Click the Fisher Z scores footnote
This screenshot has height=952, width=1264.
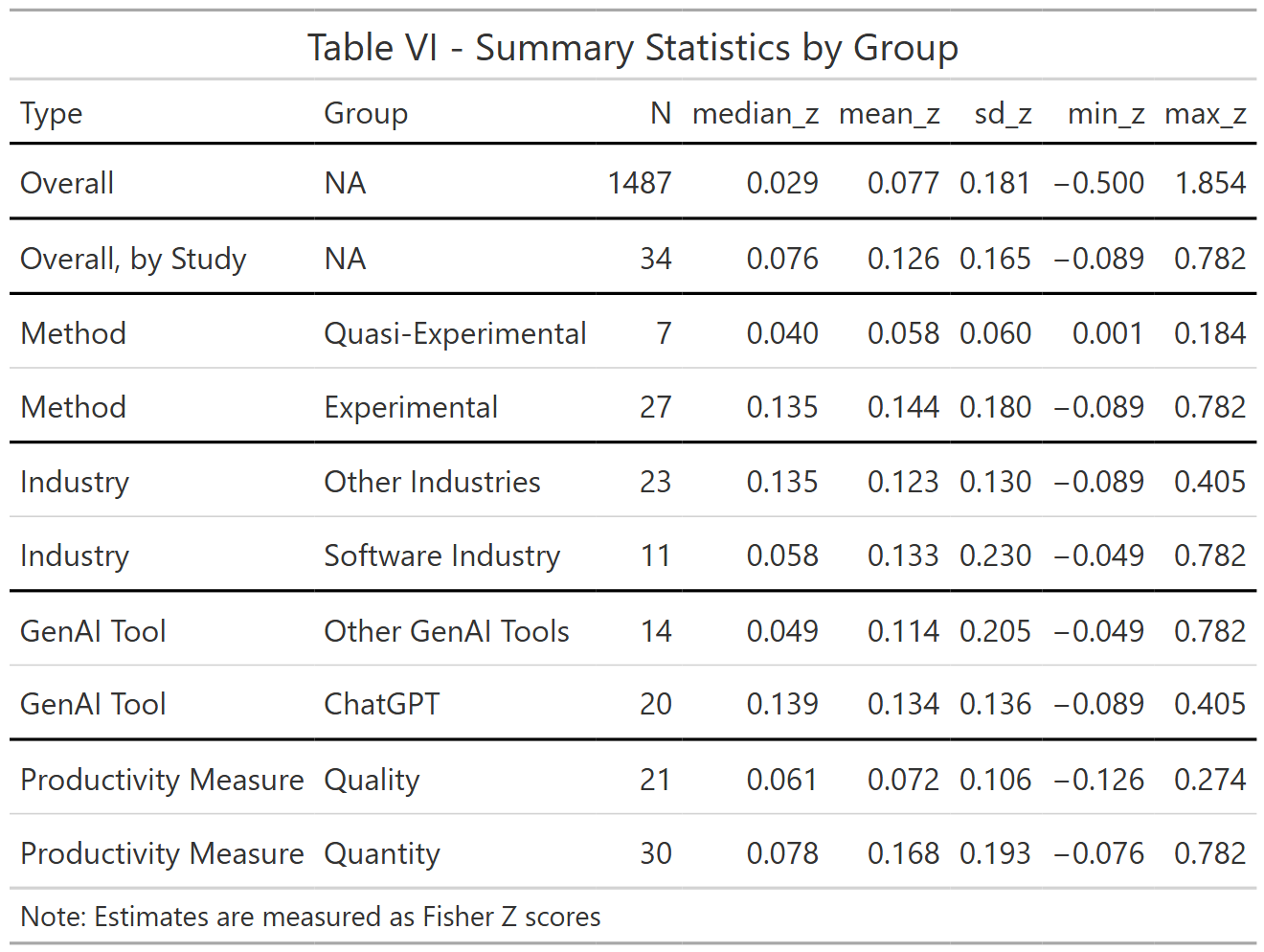pos(310,918)
